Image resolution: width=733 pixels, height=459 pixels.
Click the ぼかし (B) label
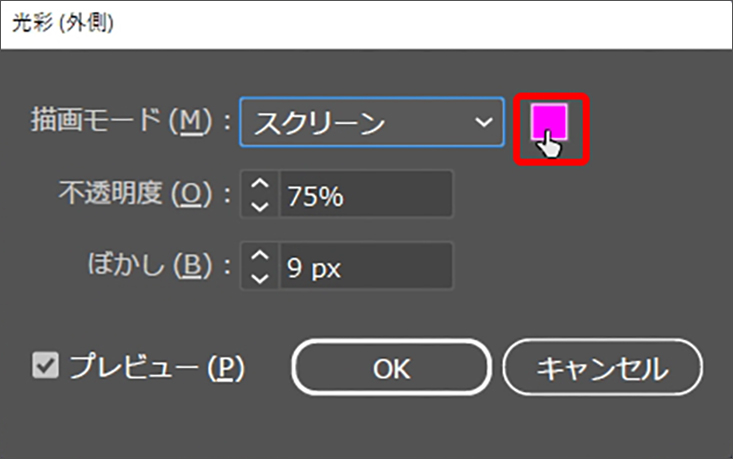tap(158, 266)
